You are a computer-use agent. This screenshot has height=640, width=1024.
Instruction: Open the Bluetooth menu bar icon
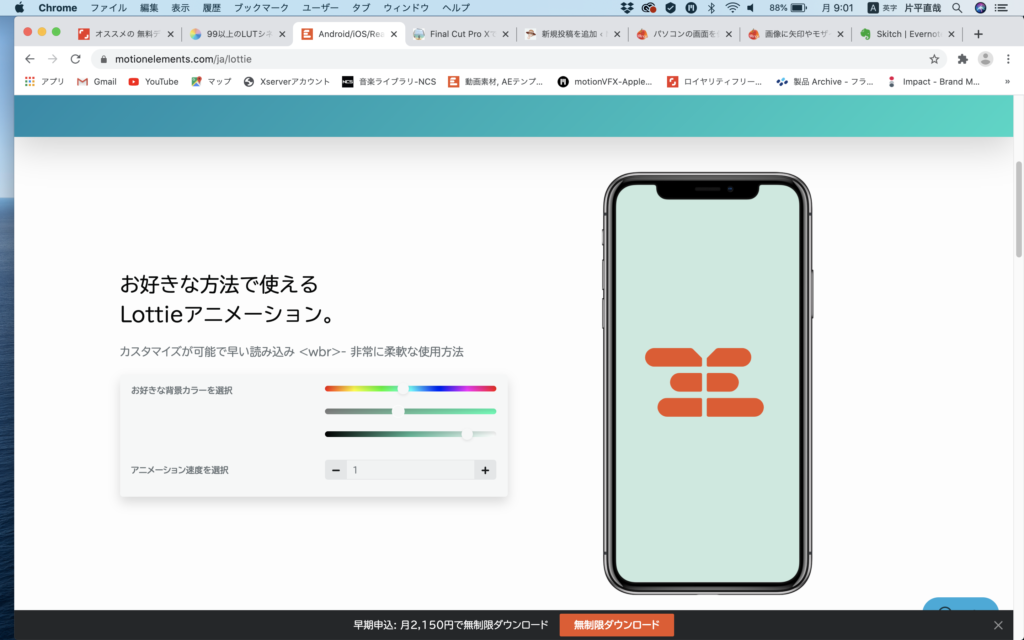click(711, 8)
